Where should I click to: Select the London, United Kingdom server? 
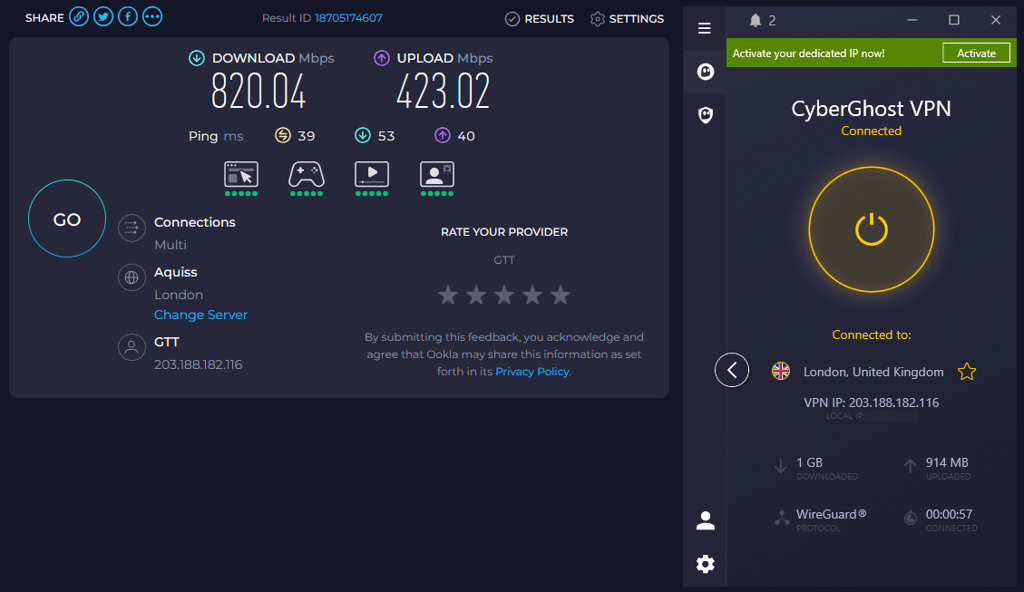[873, 372]
